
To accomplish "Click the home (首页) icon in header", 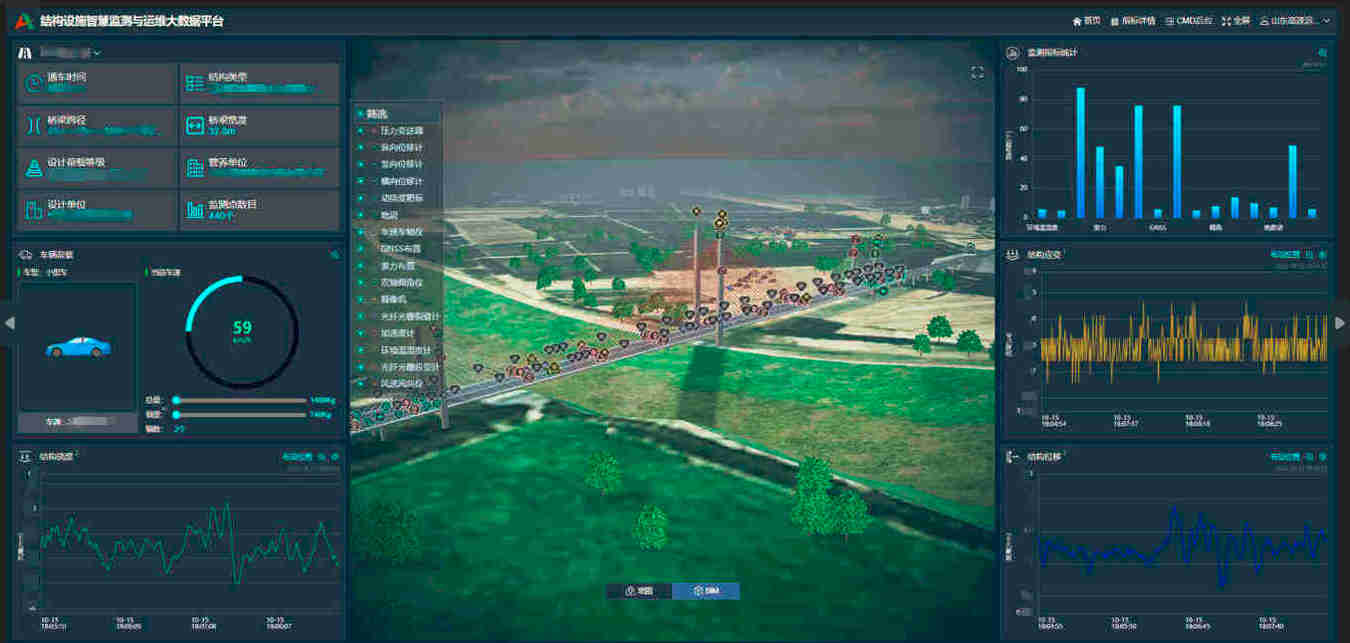I will tap(1076, 20).
